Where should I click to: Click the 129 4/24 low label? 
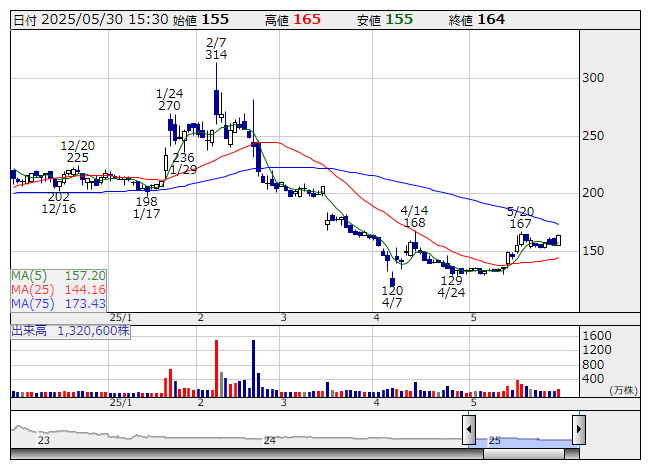coord(451,286)
